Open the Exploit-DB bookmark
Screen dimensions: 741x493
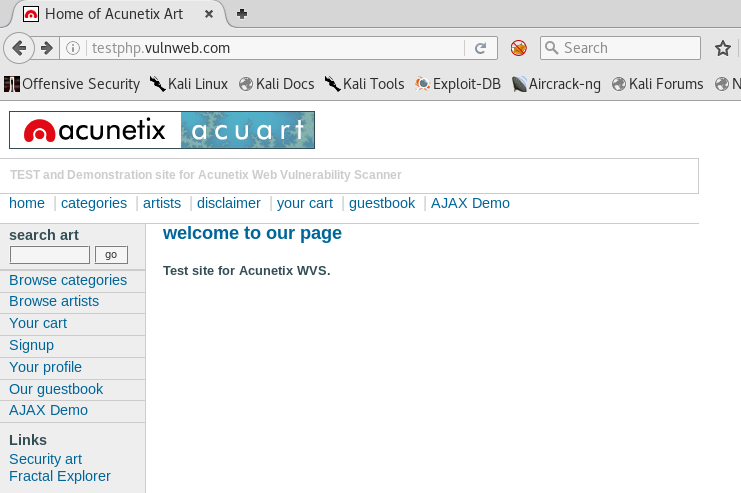click(x=457, y=84)
